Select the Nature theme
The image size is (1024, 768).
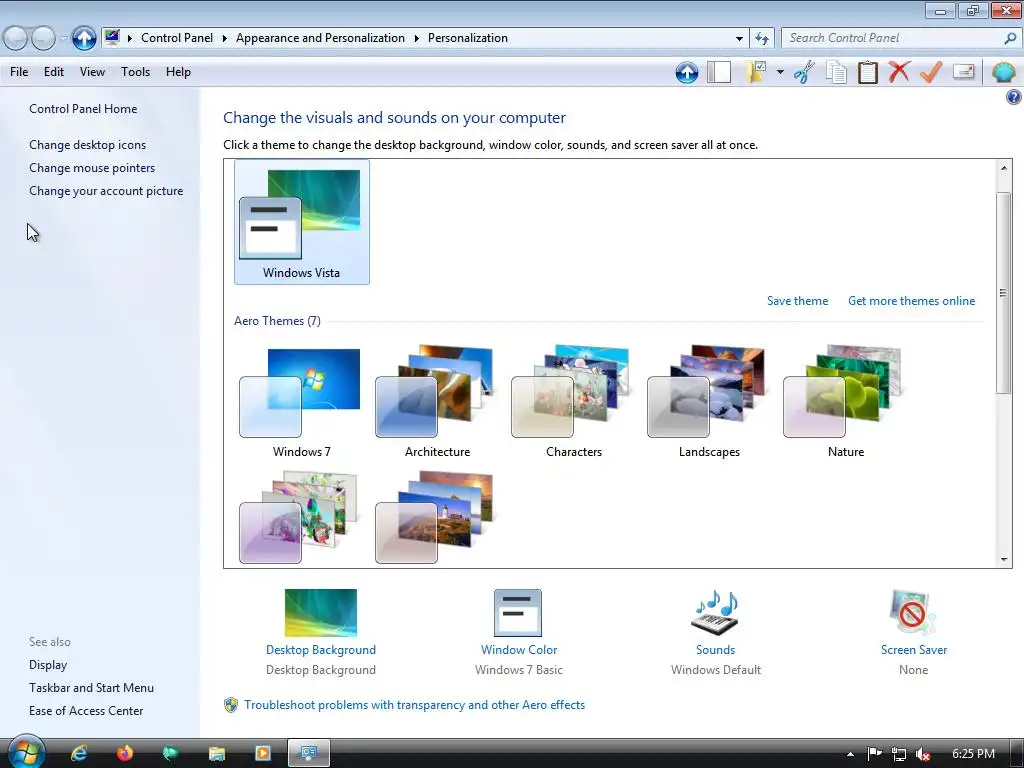pyautogui.click(x=845, y=402)
